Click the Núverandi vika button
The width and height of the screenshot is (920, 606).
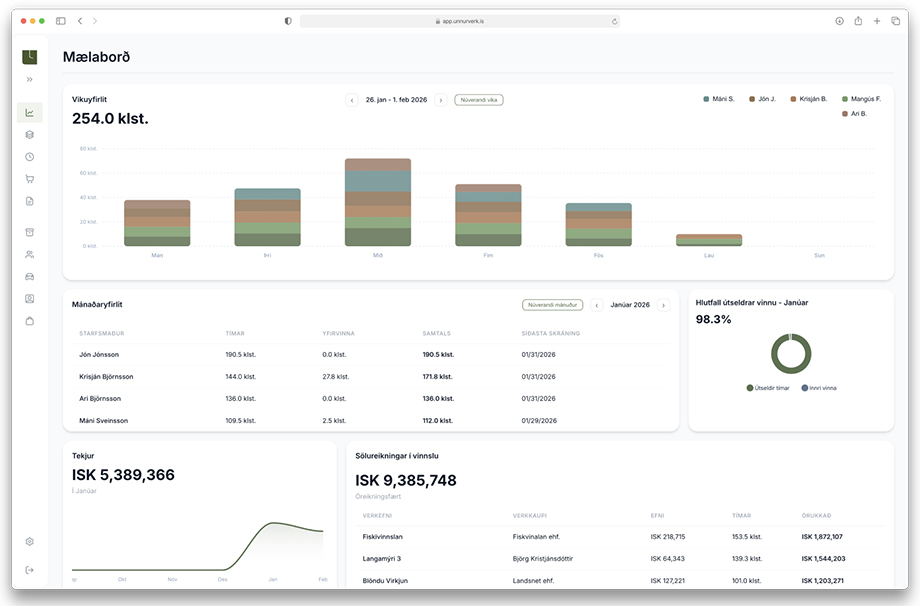tap(478, 100)
